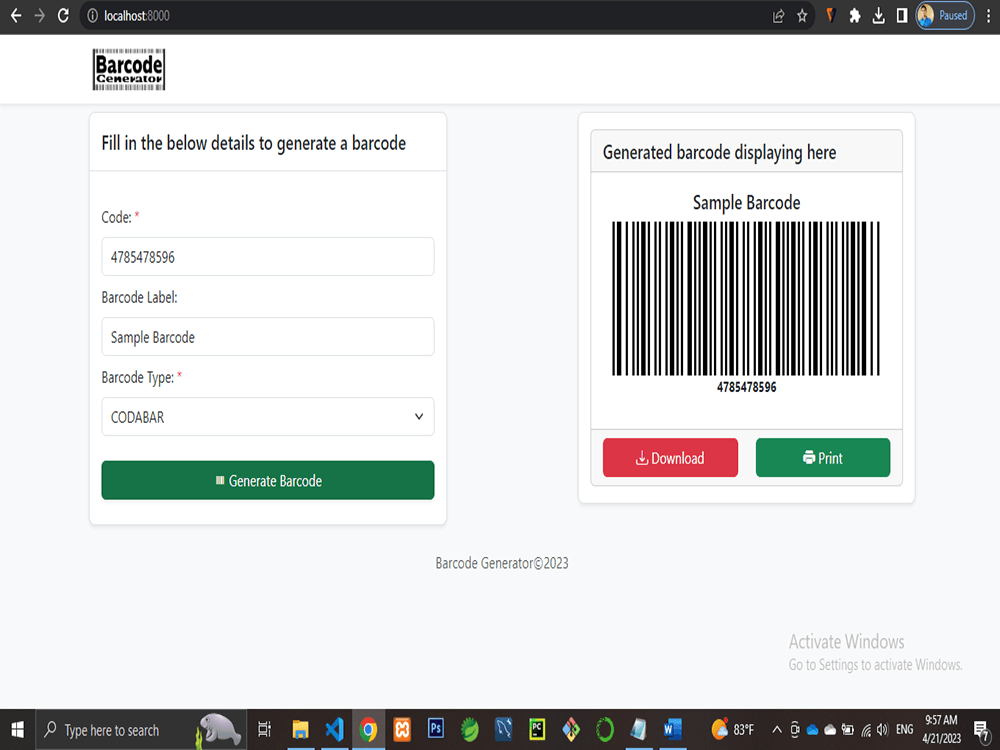
Task: Click the Barcode Label input field
Action: (x=268, y=337)
